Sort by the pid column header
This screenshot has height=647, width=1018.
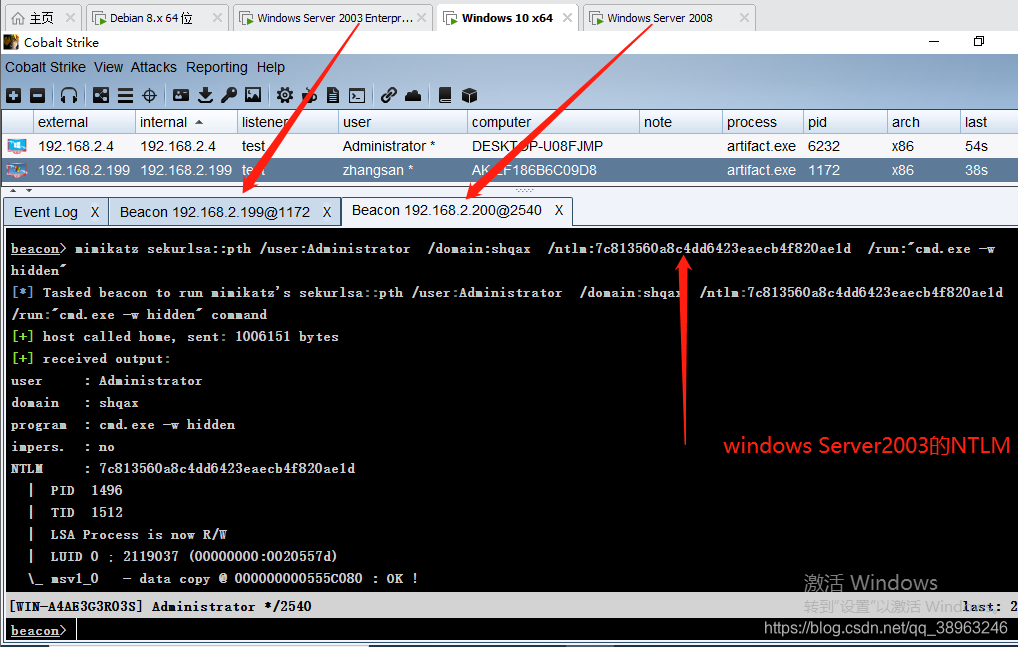click(x=845, y=122)
